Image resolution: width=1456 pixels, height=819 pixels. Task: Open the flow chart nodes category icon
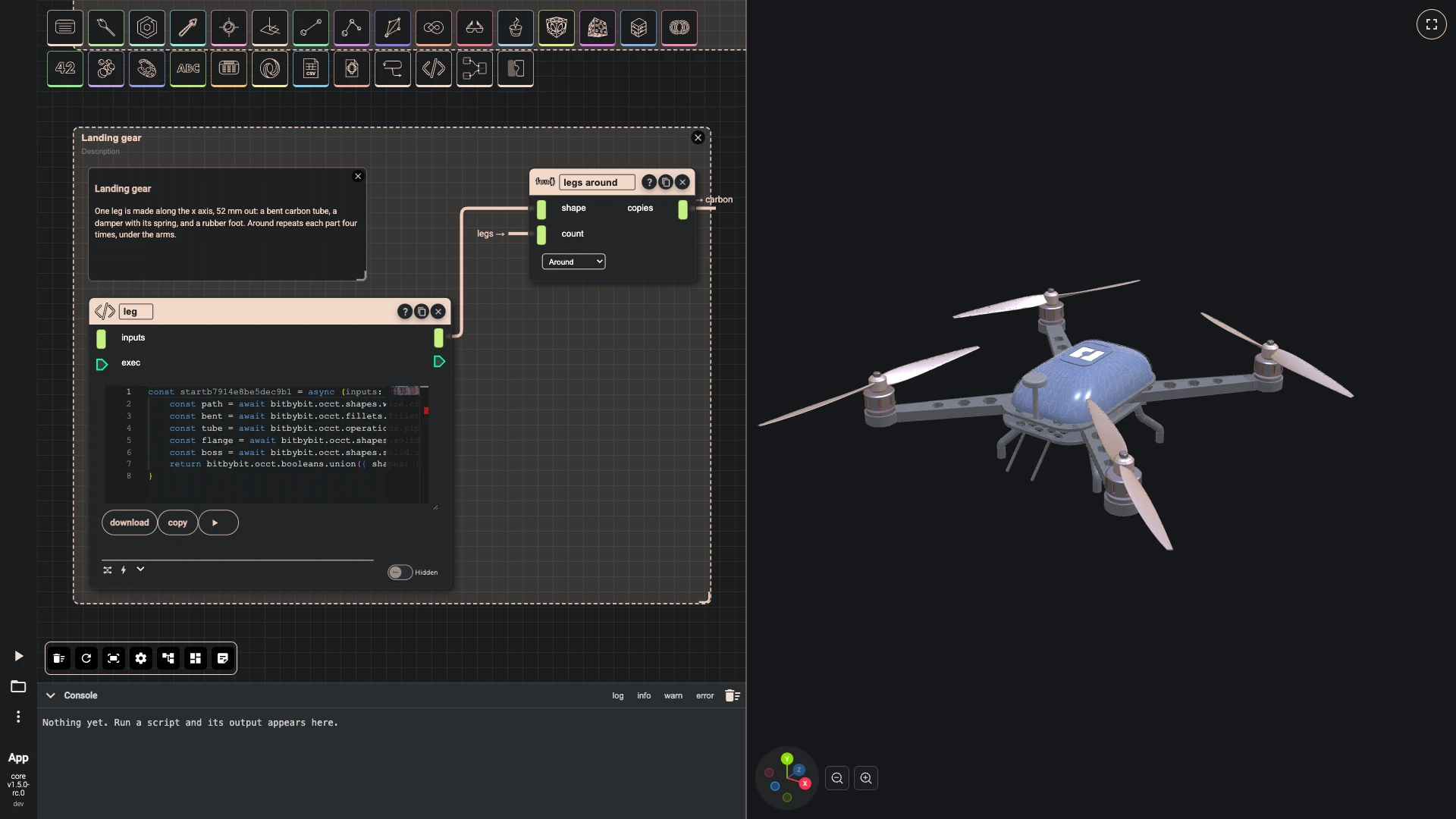[x=475, y=68]
